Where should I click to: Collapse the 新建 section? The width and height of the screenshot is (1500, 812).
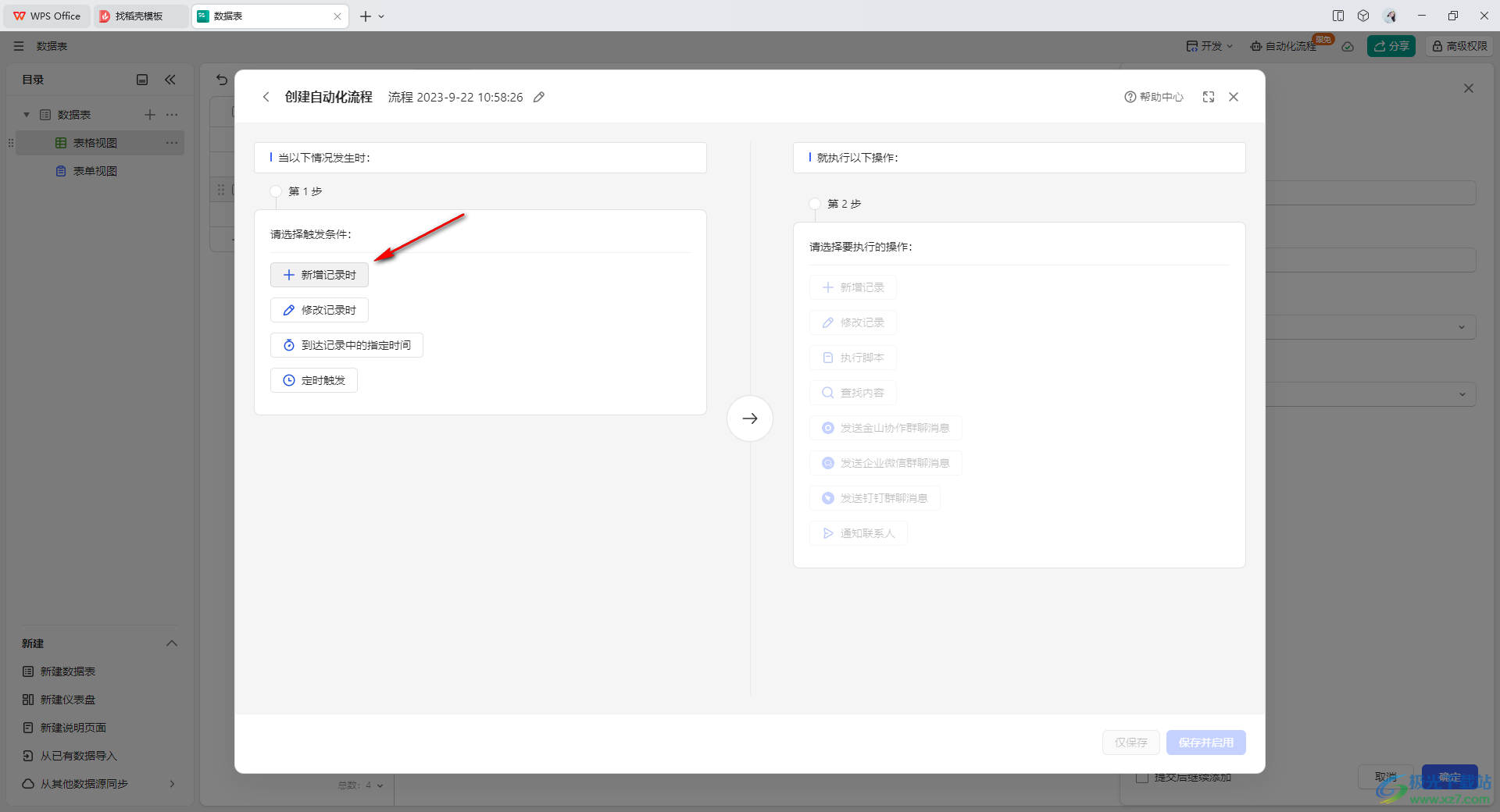172,643
